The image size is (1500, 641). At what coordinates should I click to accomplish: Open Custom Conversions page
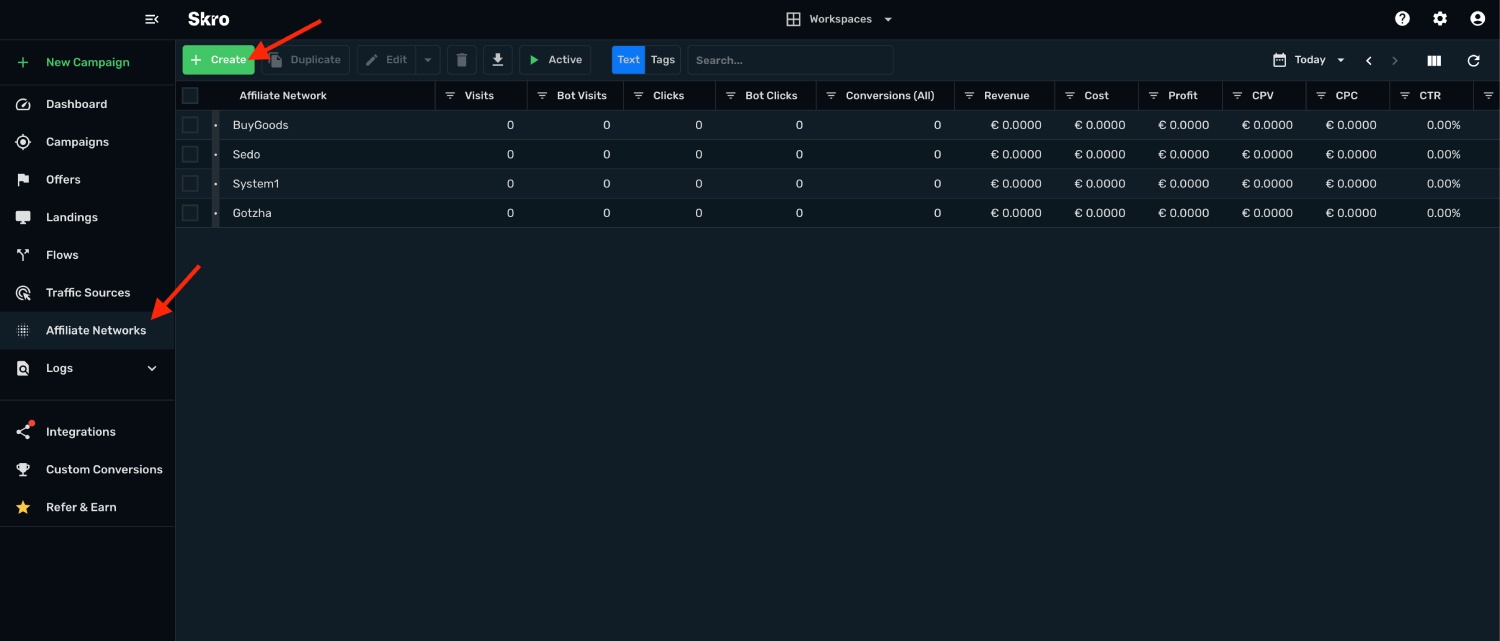tap(87, 469)
